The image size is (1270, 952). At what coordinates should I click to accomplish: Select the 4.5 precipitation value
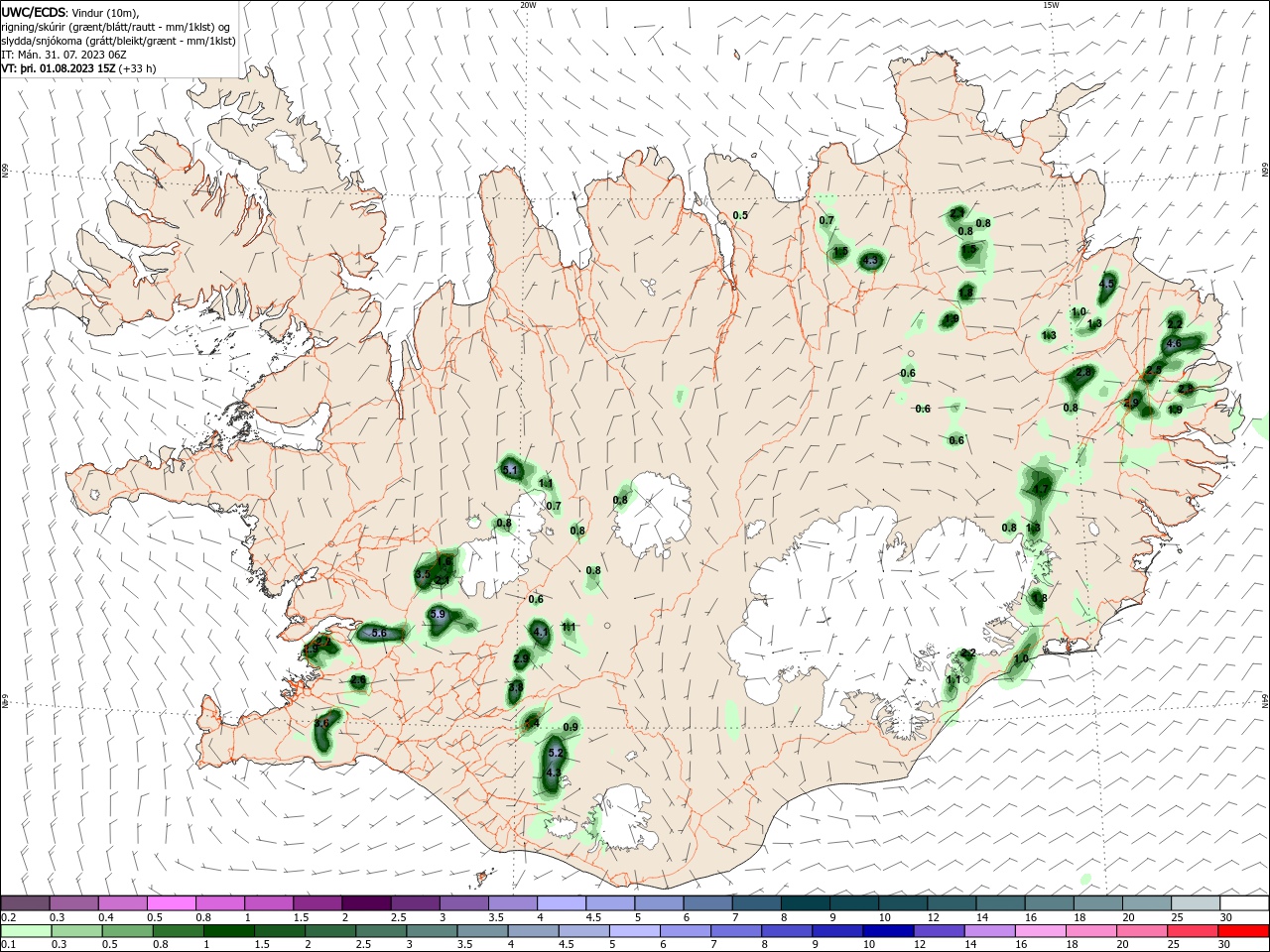click(1107, 285)
